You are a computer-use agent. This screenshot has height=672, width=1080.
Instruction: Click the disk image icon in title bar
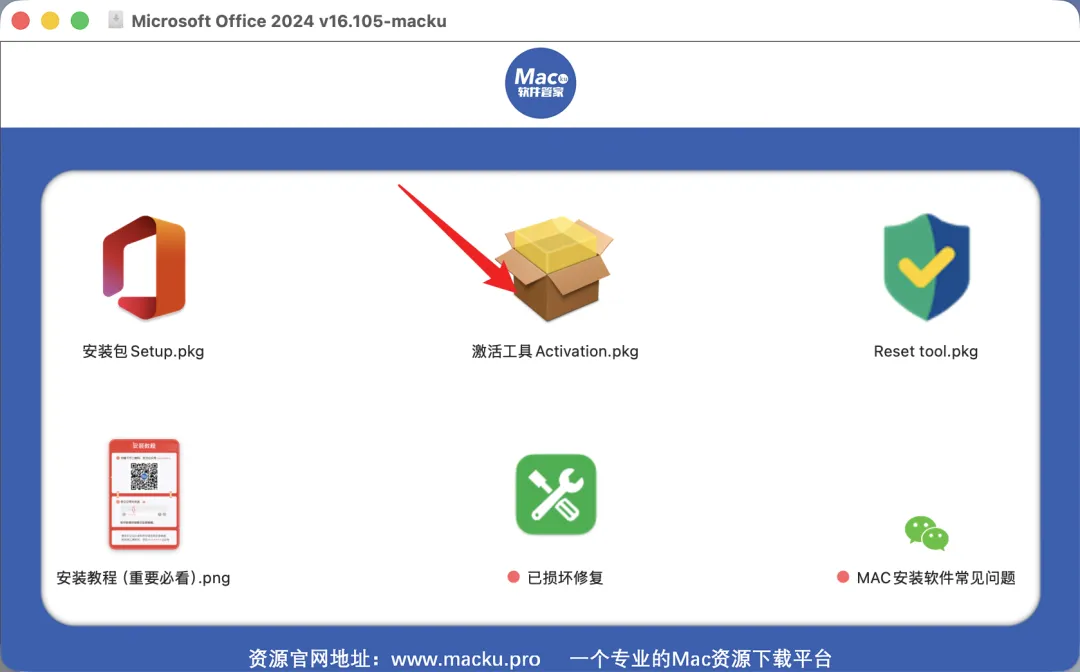115,20
